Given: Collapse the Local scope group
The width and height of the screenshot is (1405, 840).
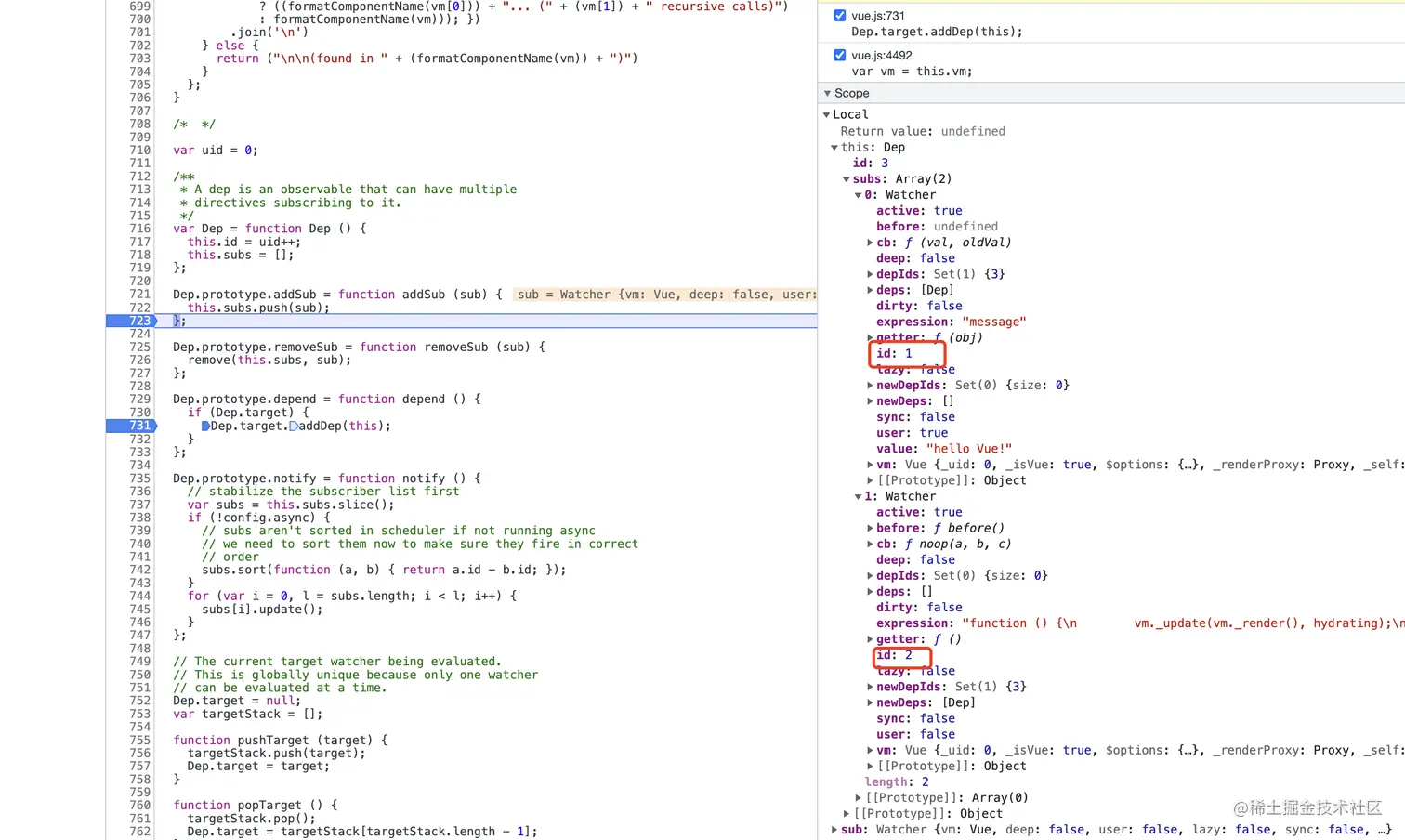Looking at the screenshot, I should [826, 115].
